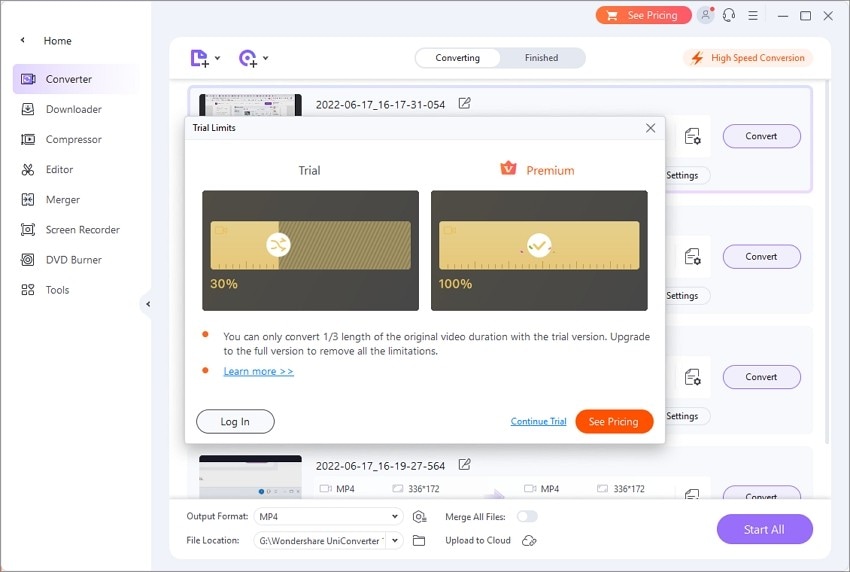Click the checkmark icon on the Premium bar
This screenshot has height=572, width=850.
click(539, 245)
